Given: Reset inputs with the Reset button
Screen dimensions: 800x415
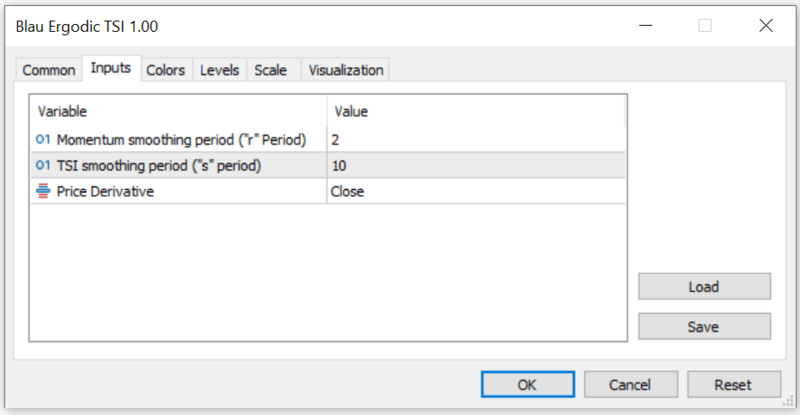Looking at the screenshot, I should pyautogui.click(x=733, y=384).
